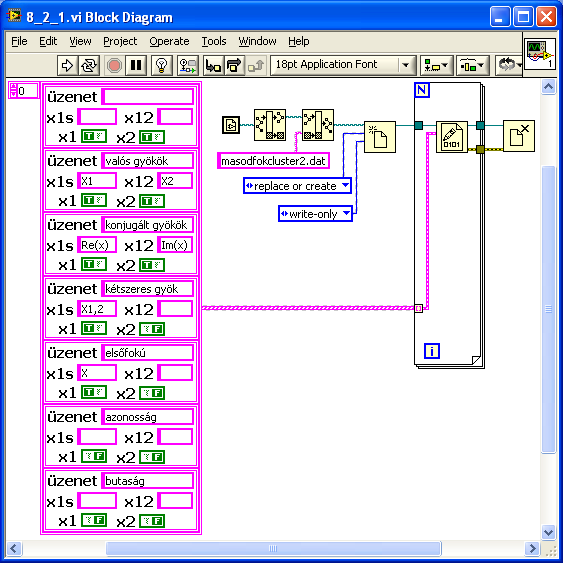Toggle x1 boolean in azonosság cluster
This screenshot has height=563, width=563.
(94, 456)
